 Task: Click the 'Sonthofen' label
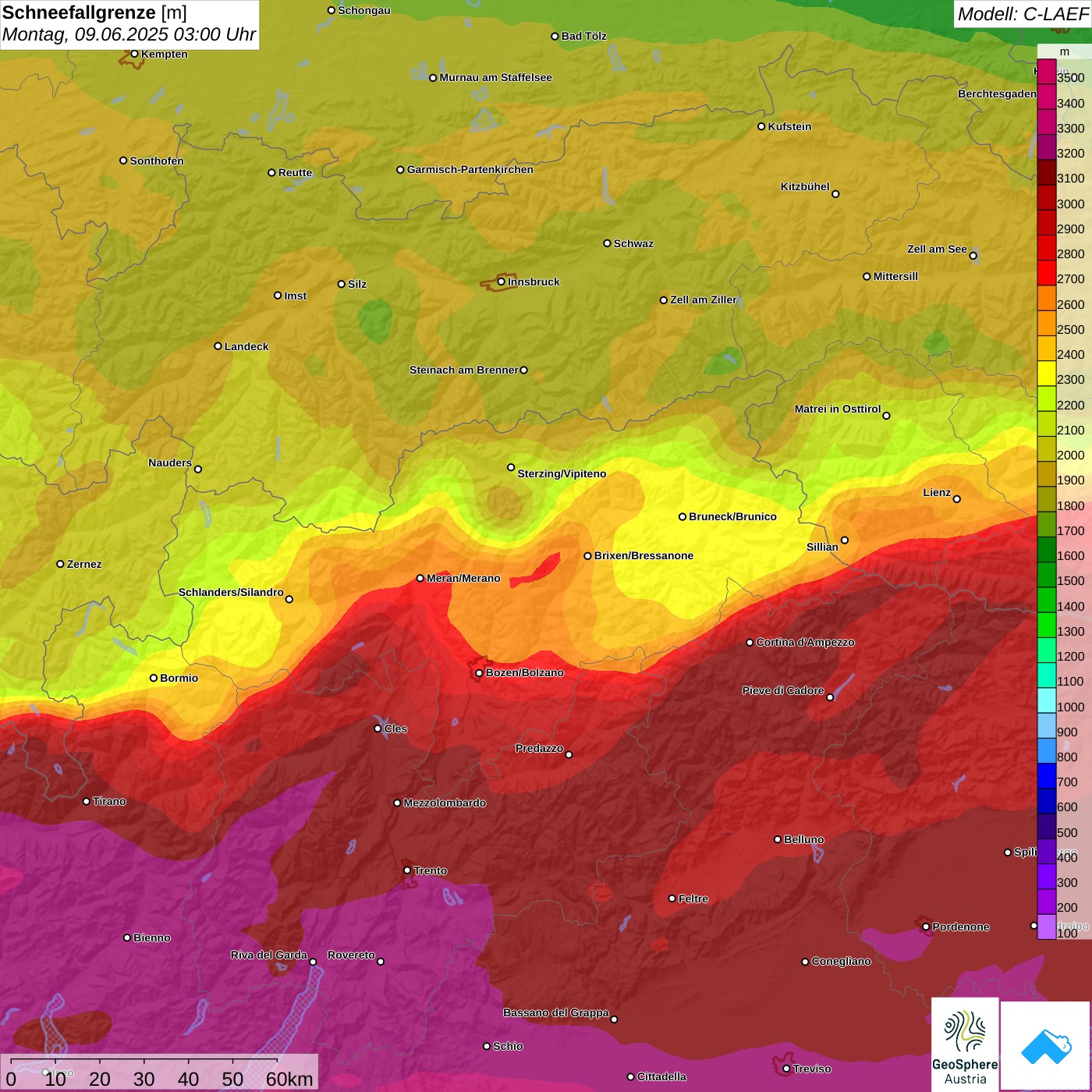[157, 161]
